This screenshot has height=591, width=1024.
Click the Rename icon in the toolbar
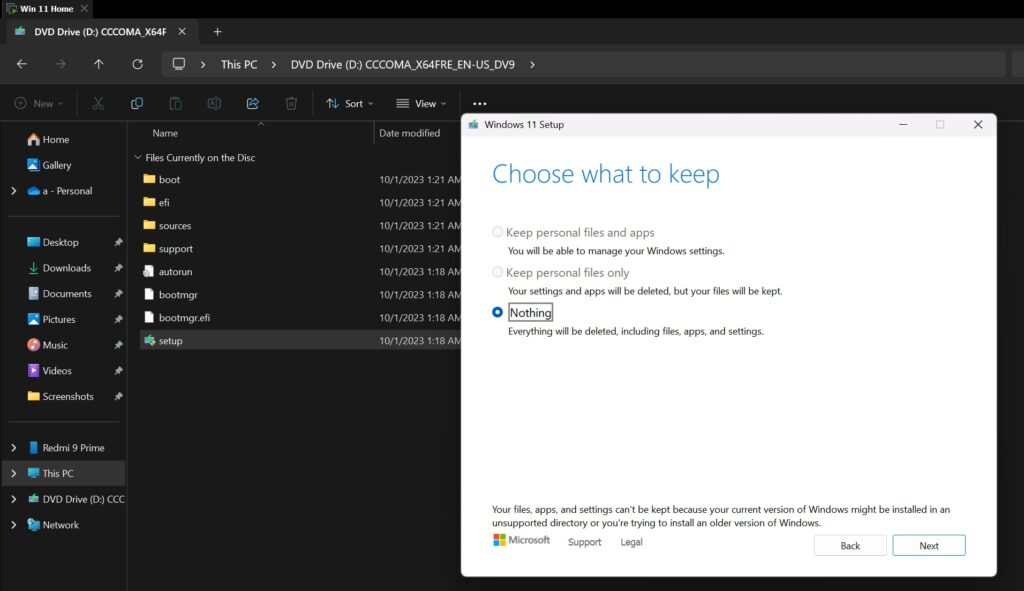coord(213,103)
